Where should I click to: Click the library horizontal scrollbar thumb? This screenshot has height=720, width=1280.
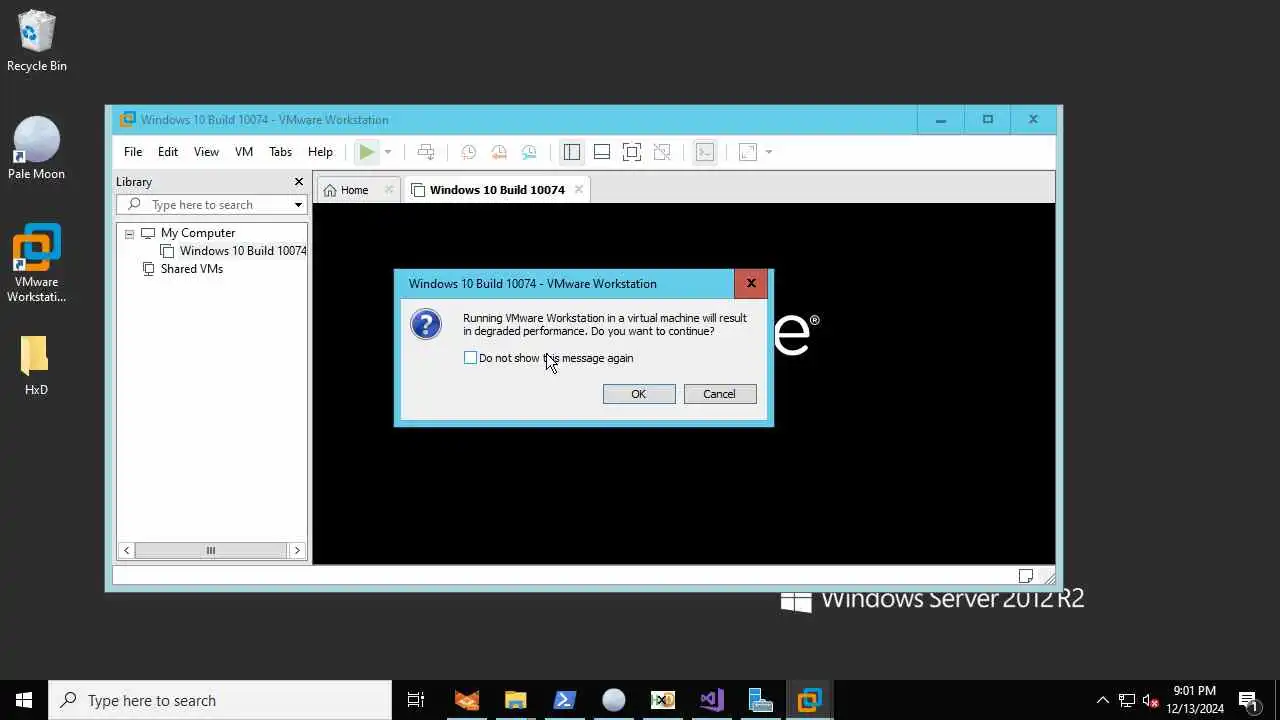click(x=211, y=550)
